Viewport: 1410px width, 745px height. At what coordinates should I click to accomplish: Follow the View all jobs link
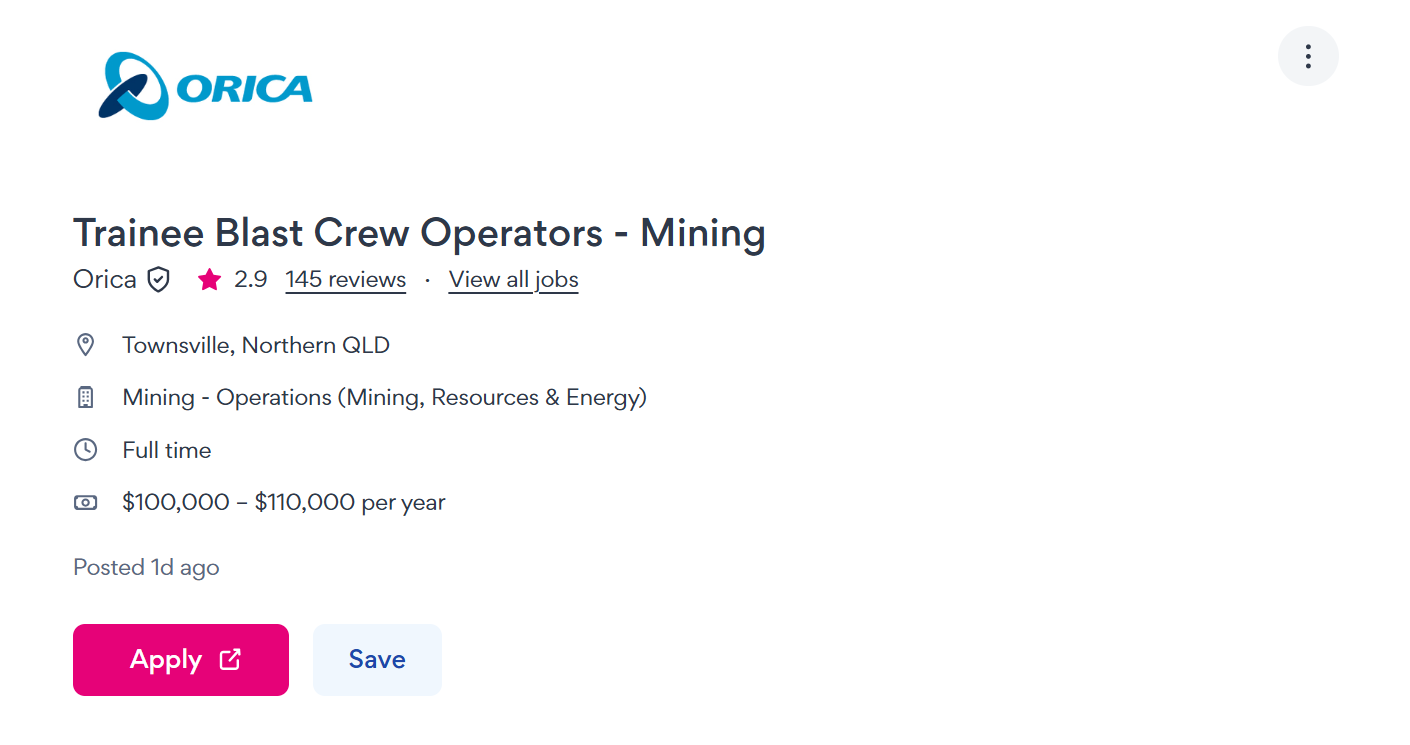tap(513, 280)
